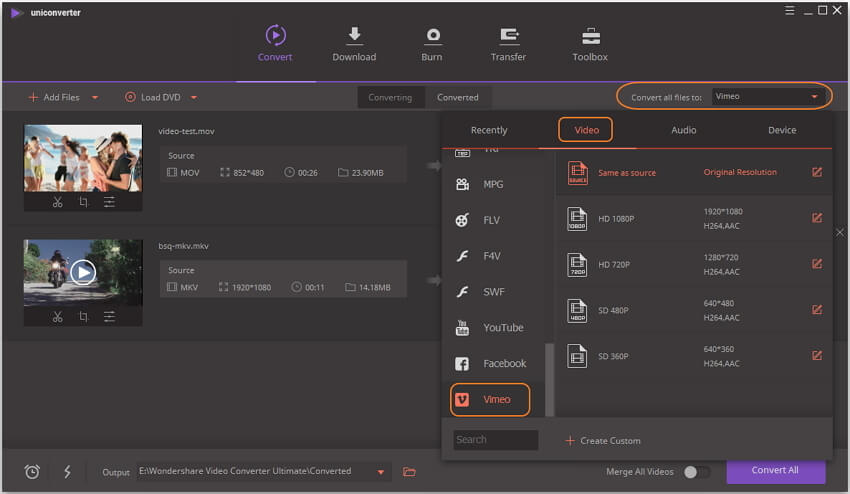Open the Burn section
This screenshot has width=850, height=494.
click(x=432, y=43)
